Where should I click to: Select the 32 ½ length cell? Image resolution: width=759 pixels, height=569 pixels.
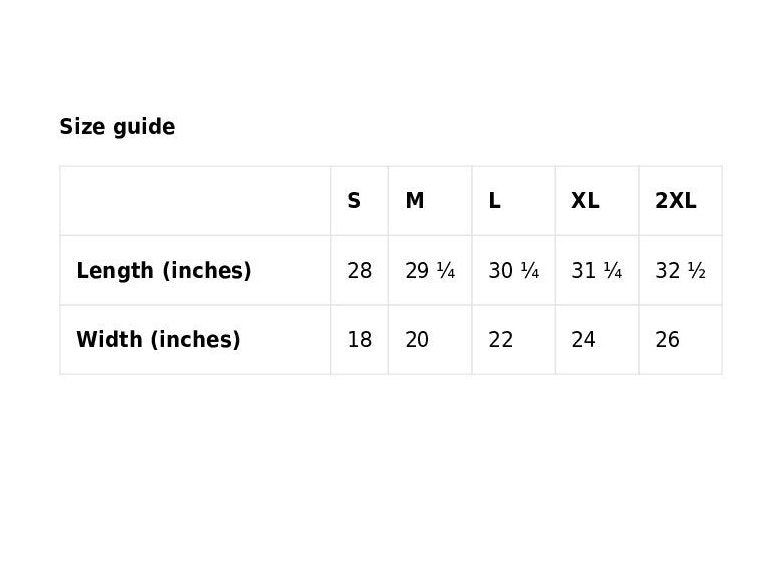680,270
